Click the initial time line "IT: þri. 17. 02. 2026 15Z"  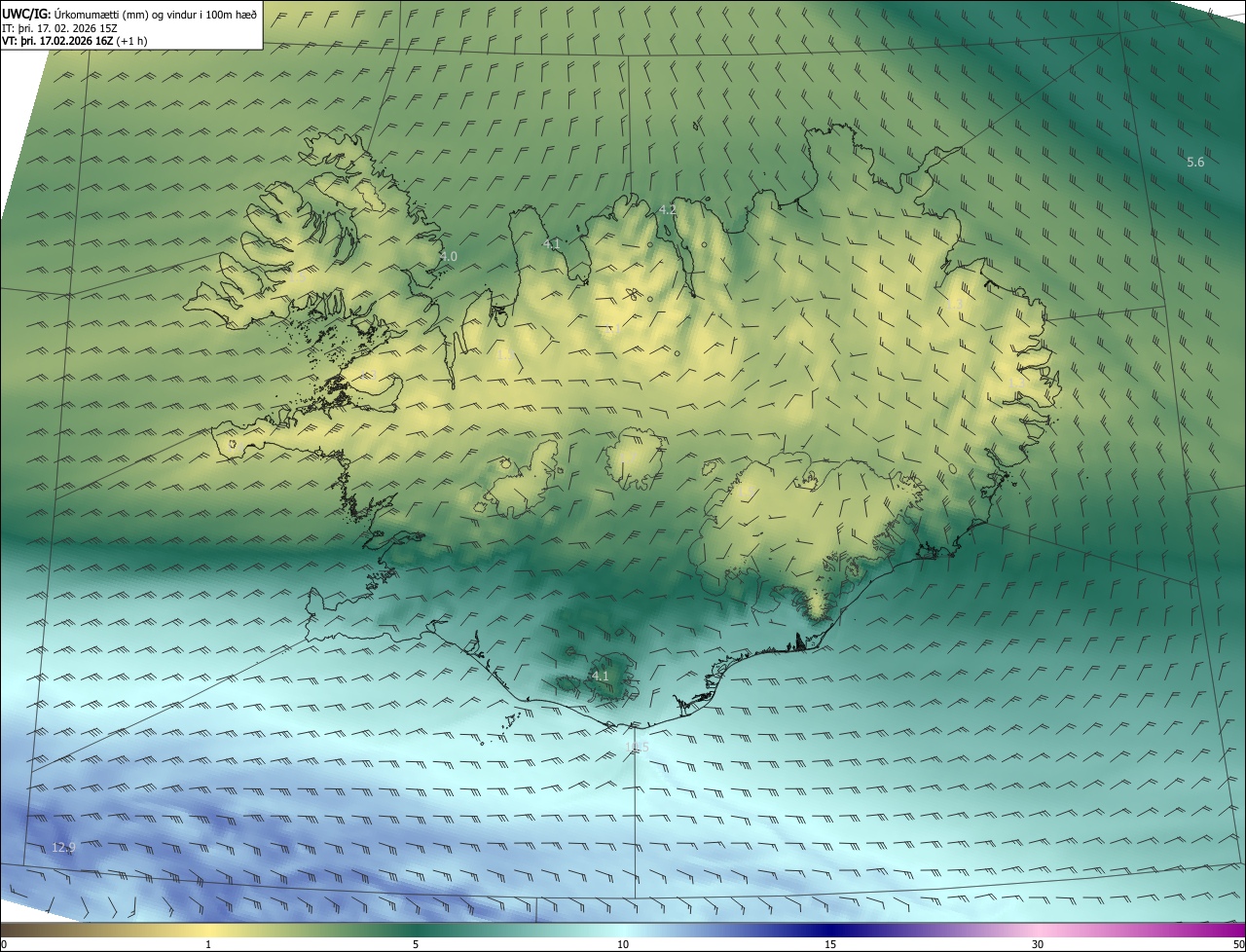pos(61,27)
